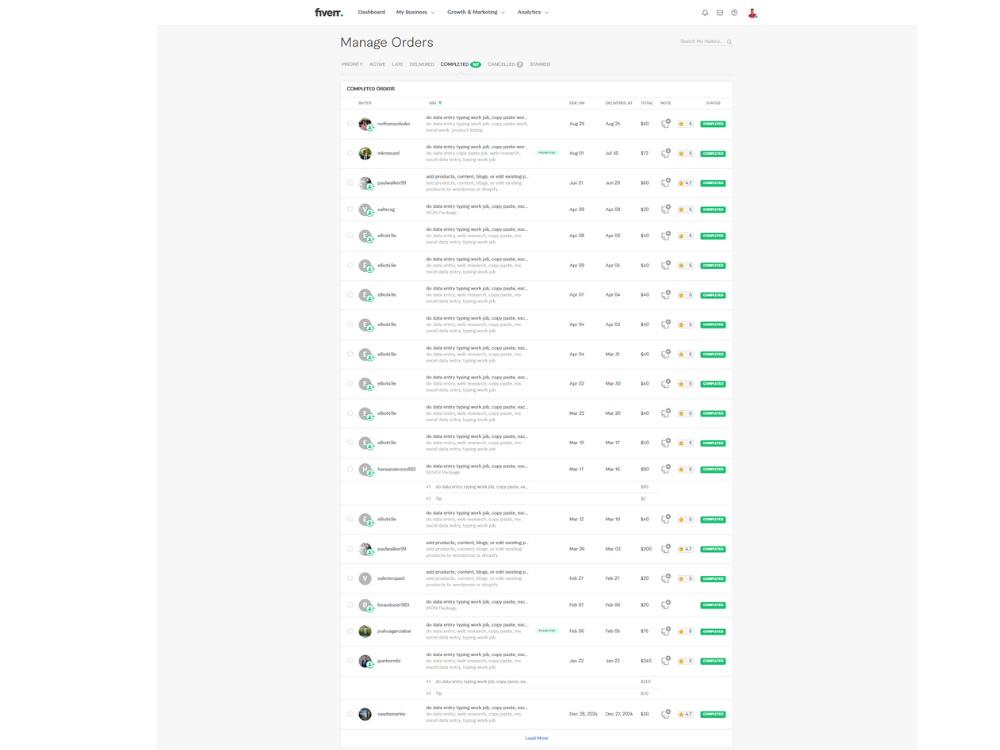The image size is (1000, 750).
Task: Open buyer nothemazibuko's profile name
Action: pyautogui.click(x=393, y=124)
